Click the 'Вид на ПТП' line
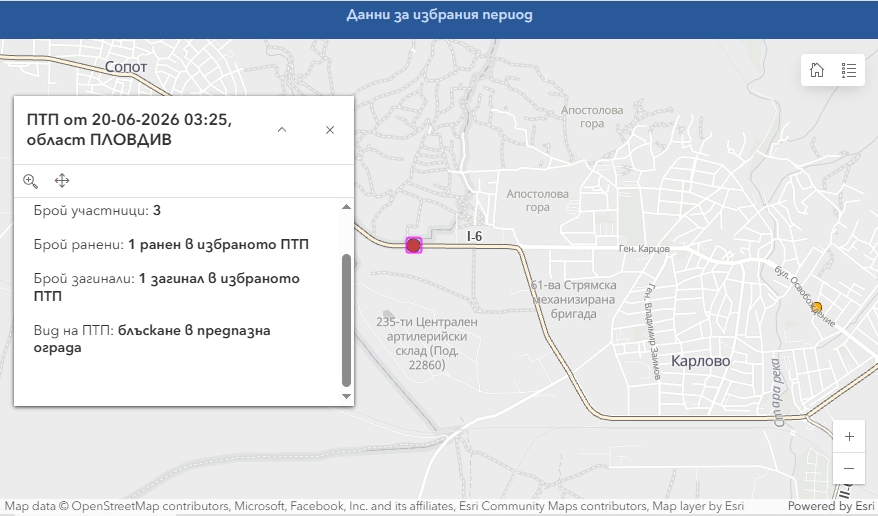The height and width of the screenshot is (516, 878). 152,339
